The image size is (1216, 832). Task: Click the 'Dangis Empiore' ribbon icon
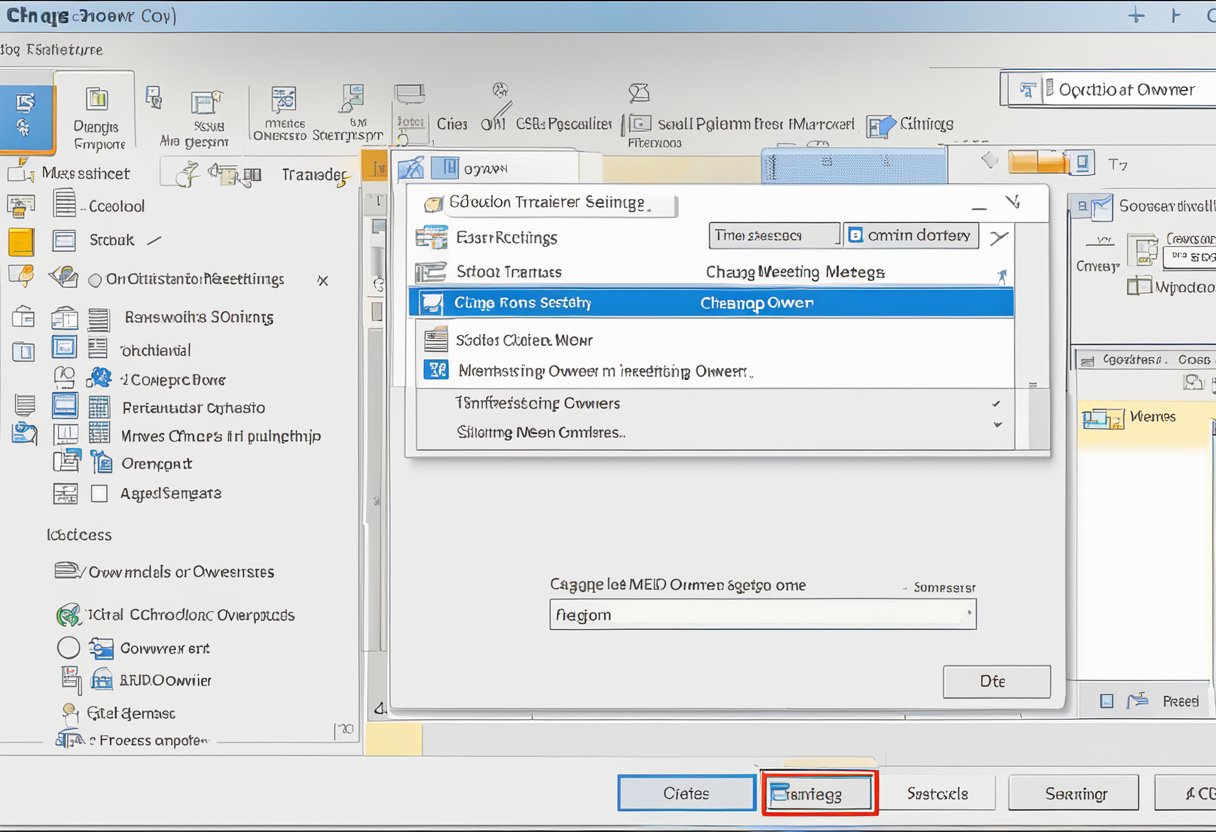97,100
